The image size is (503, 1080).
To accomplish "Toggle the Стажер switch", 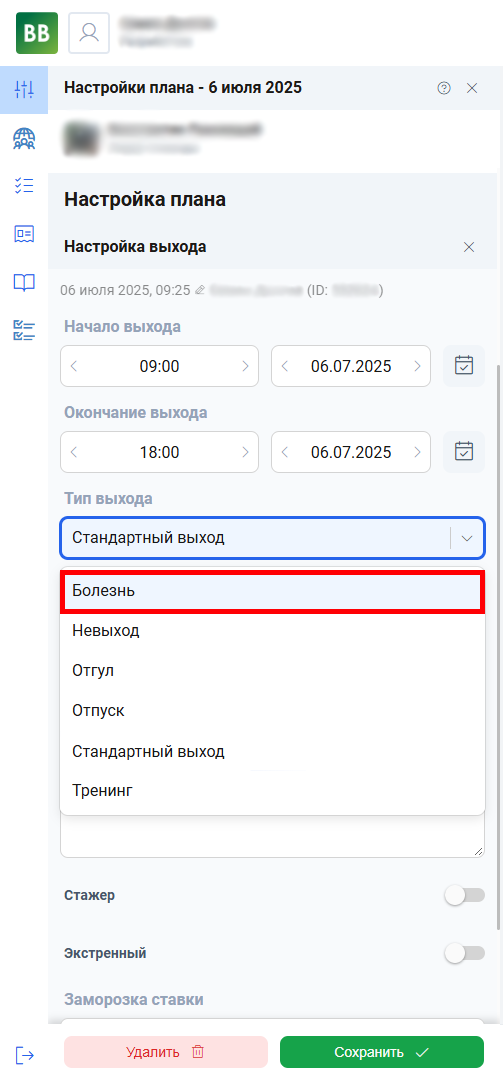I will pyautogui.click(x=464, y=895).
